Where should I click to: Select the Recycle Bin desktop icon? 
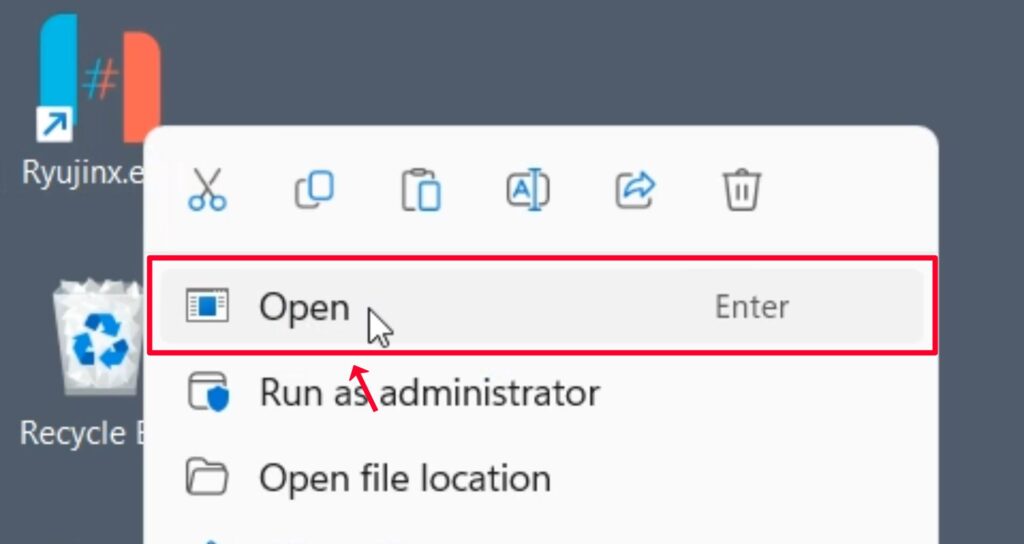(x=96, y=338)
